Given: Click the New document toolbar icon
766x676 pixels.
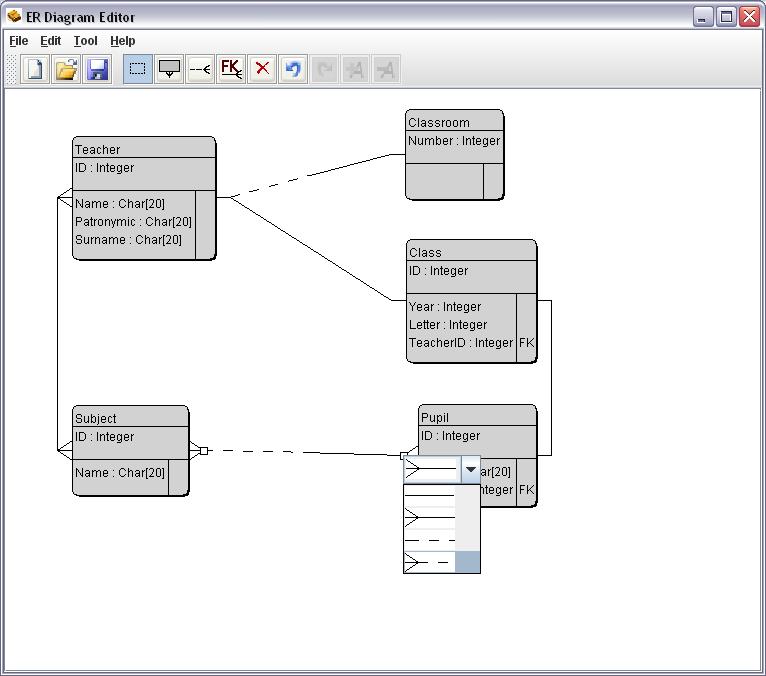Looking at the screenshot, I should [35, 69].
